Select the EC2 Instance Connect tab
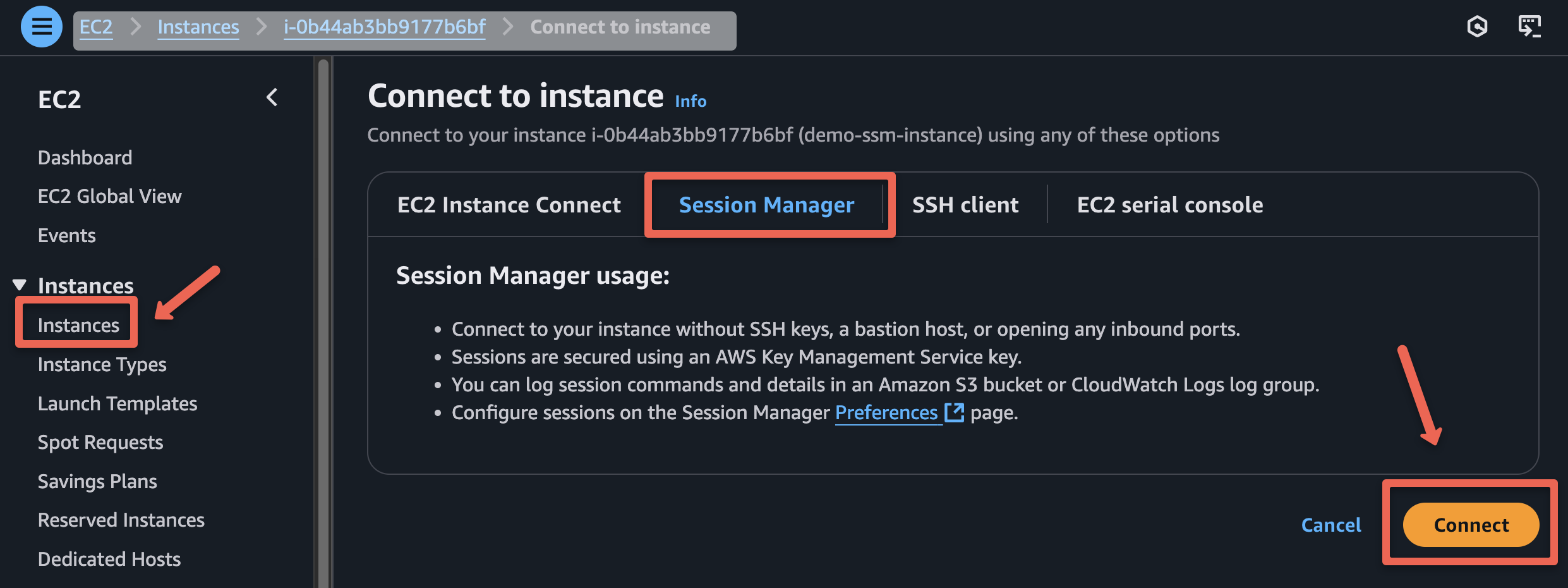 click(508, 204)
